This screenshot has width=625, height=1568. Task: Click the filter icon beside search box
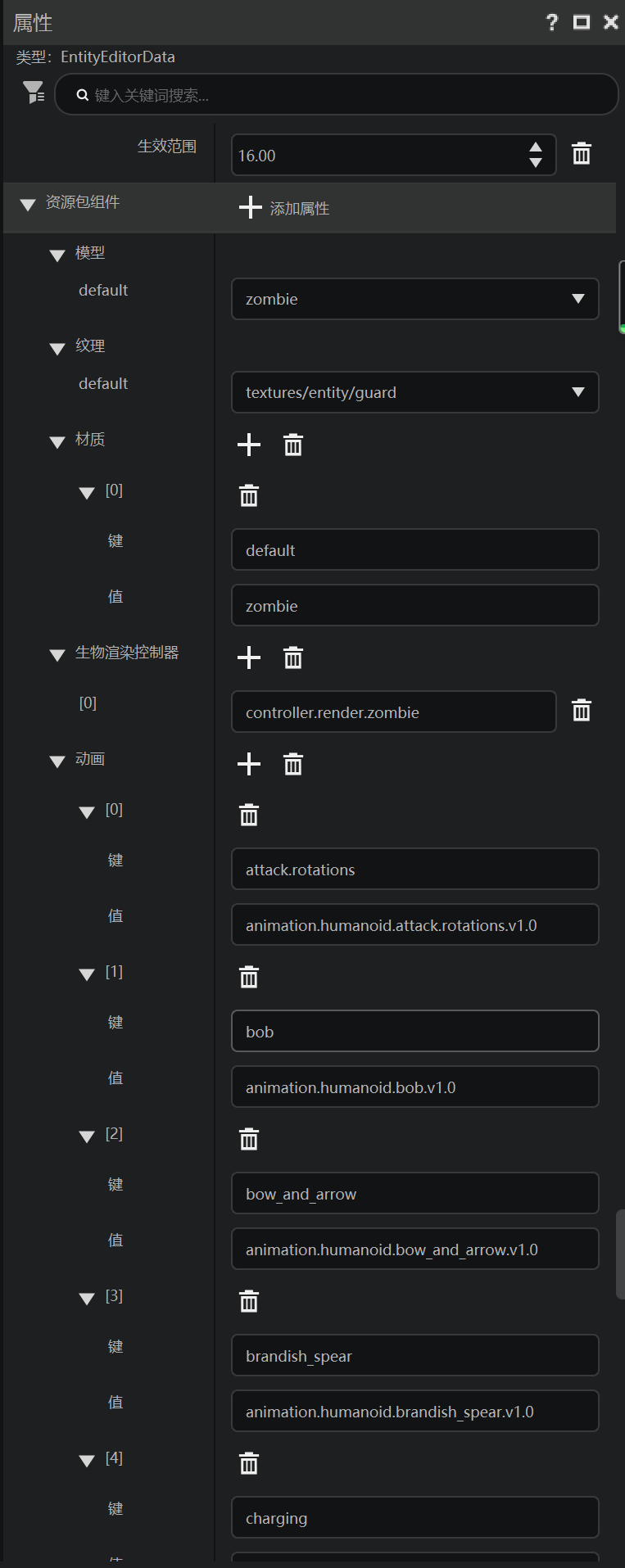tap(33, 93)
